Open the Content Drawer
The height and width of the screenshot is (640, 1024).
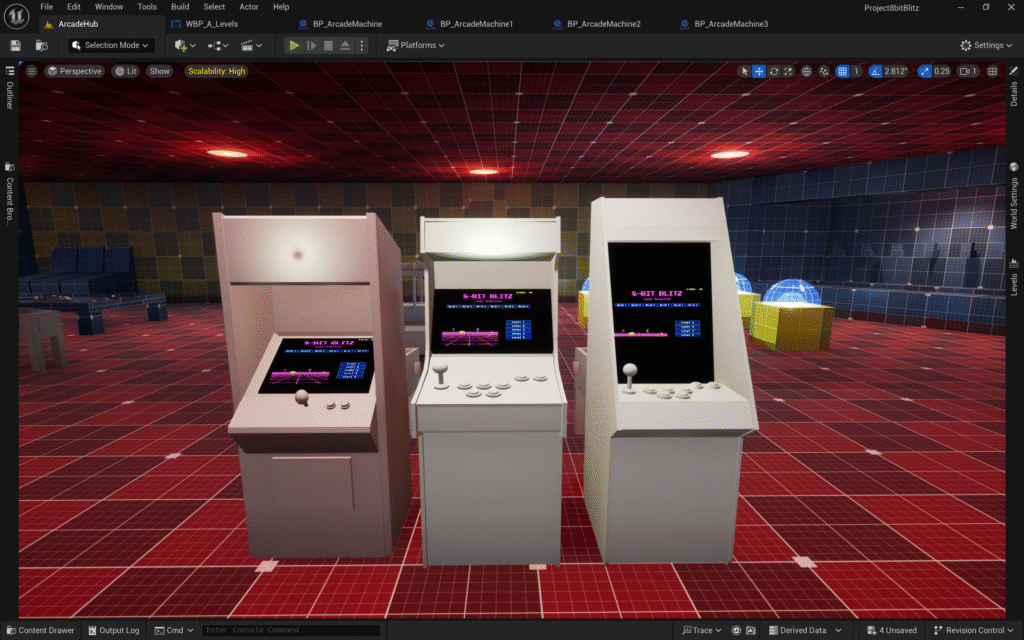pyautogui.click(x=40, y=630)
